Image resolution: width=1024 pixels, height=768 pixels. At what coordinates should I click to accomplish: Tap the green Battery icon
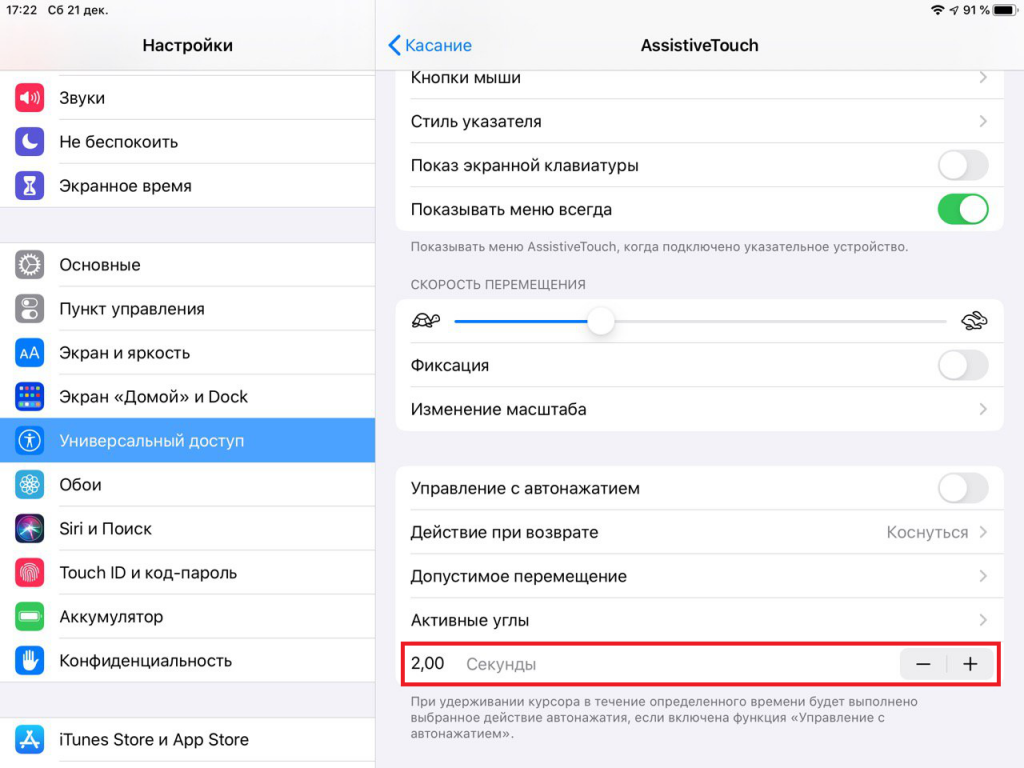(x=30, y=617)
